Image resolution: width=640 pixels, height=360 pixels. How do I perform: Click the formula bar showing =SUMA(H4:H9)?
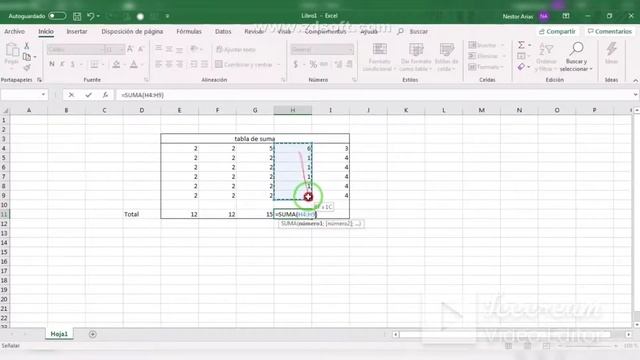(x=373, y=95)
